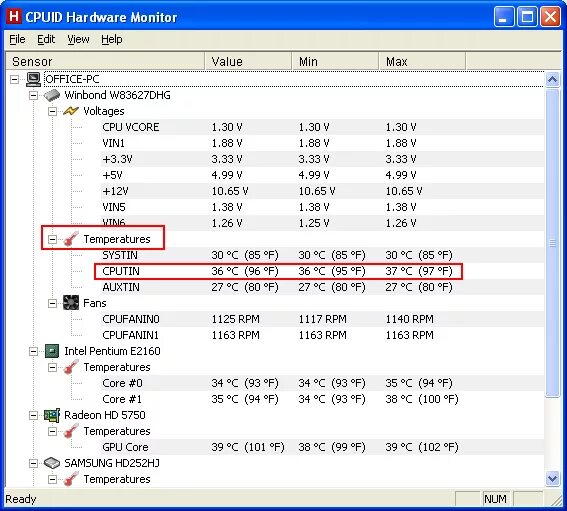Image resolution: width=567 pixels, height=511 pixels.
Task: Collapse the Voltages group
Action: pos(52,111)
